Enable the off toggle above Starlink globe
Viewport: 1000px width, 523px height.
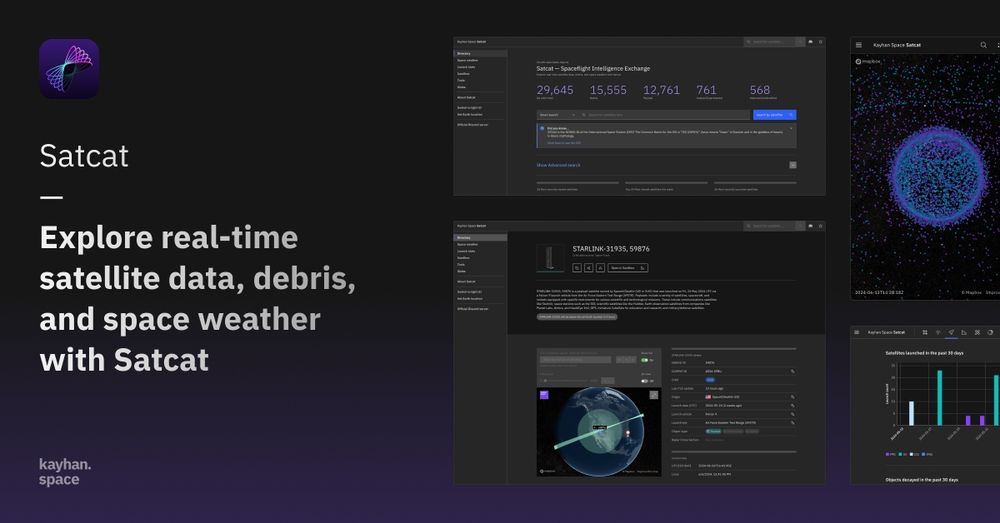pyautogui.click(x=645, y=381)
